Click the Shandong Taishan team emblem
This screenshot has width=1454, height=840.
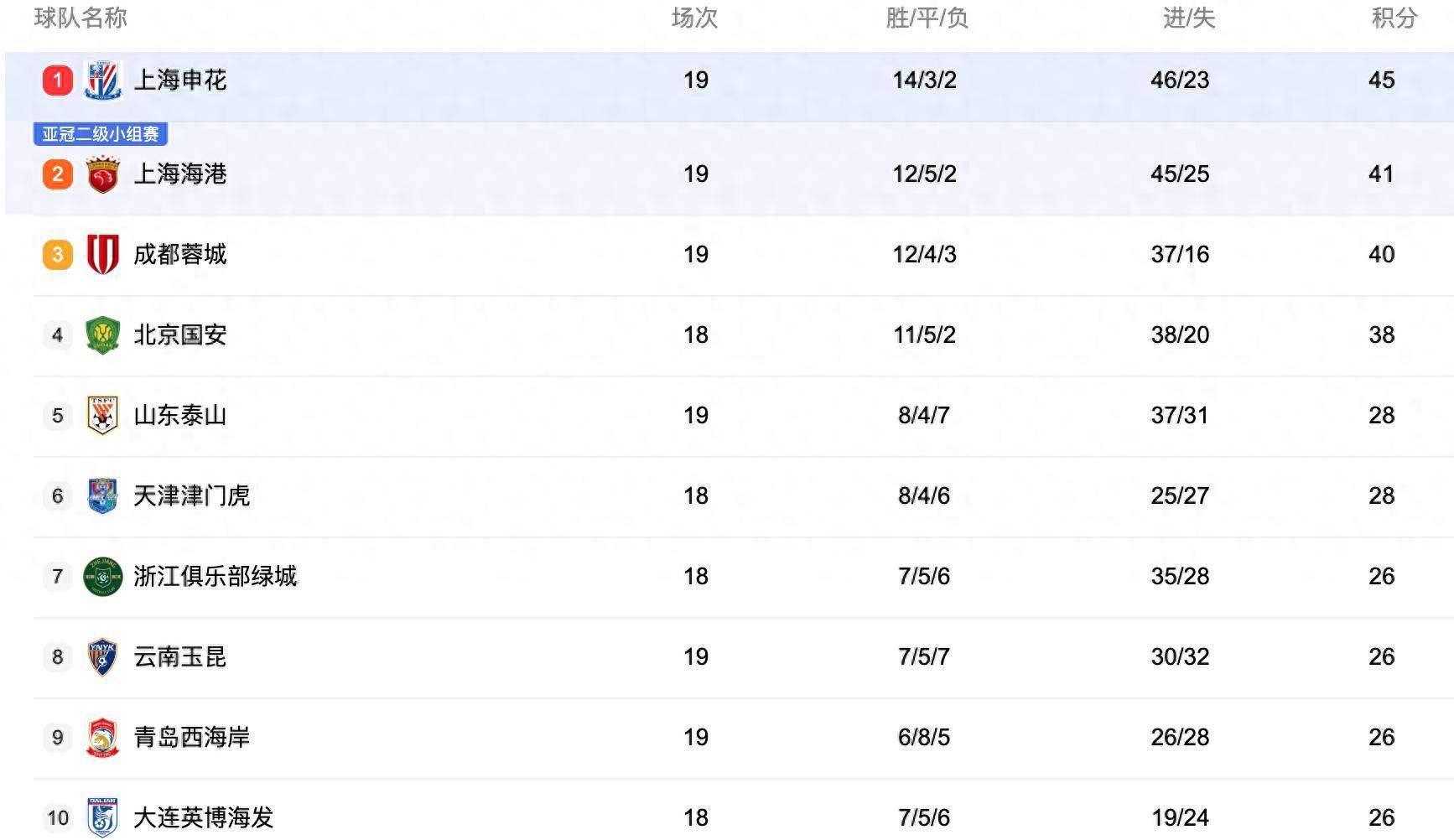point(103,415)
